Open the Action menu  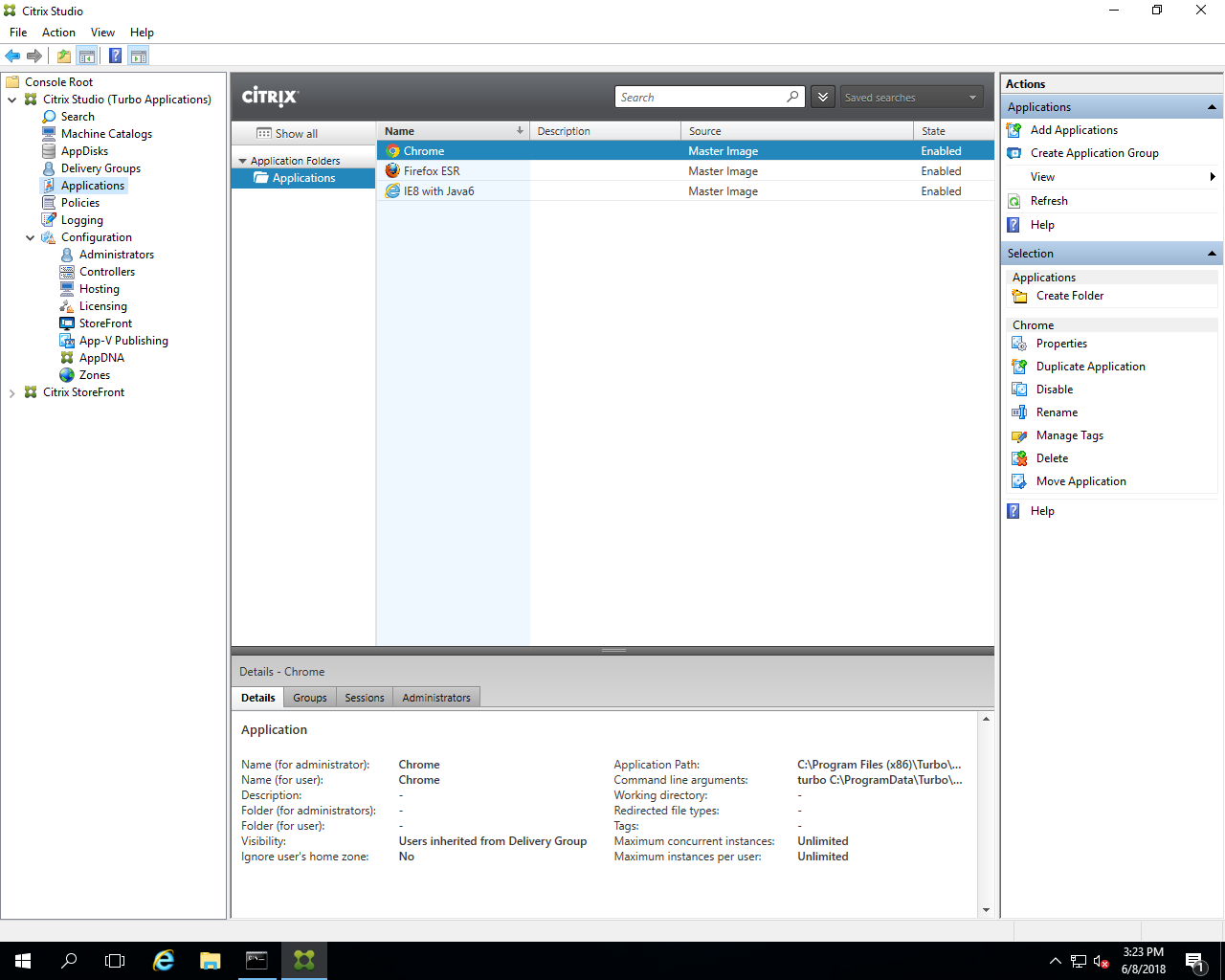tap(58, 32)
